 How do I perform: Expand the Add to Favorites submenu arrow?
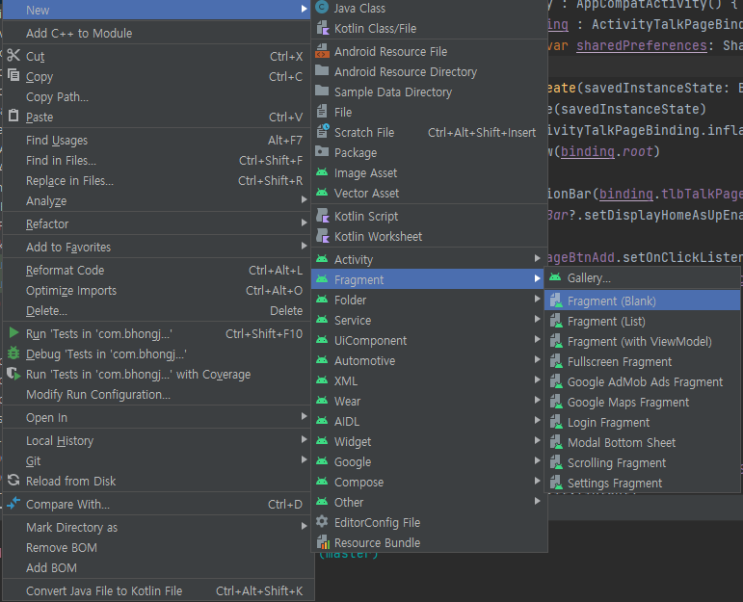[x=304, y=246]
